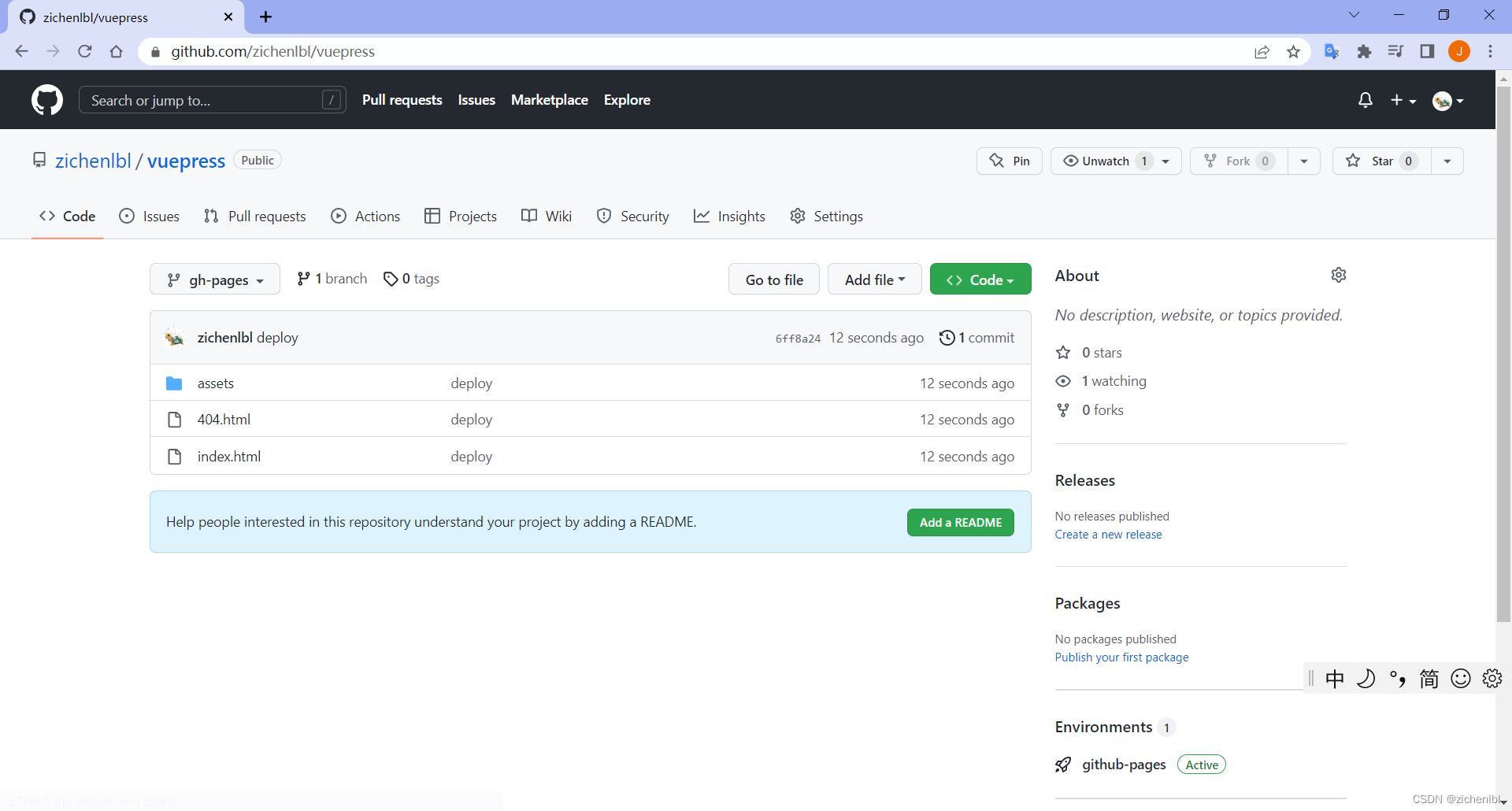The image size is (1512, 811).
Task: Open the browser extensions puzzle icon
Action: 1364,51
